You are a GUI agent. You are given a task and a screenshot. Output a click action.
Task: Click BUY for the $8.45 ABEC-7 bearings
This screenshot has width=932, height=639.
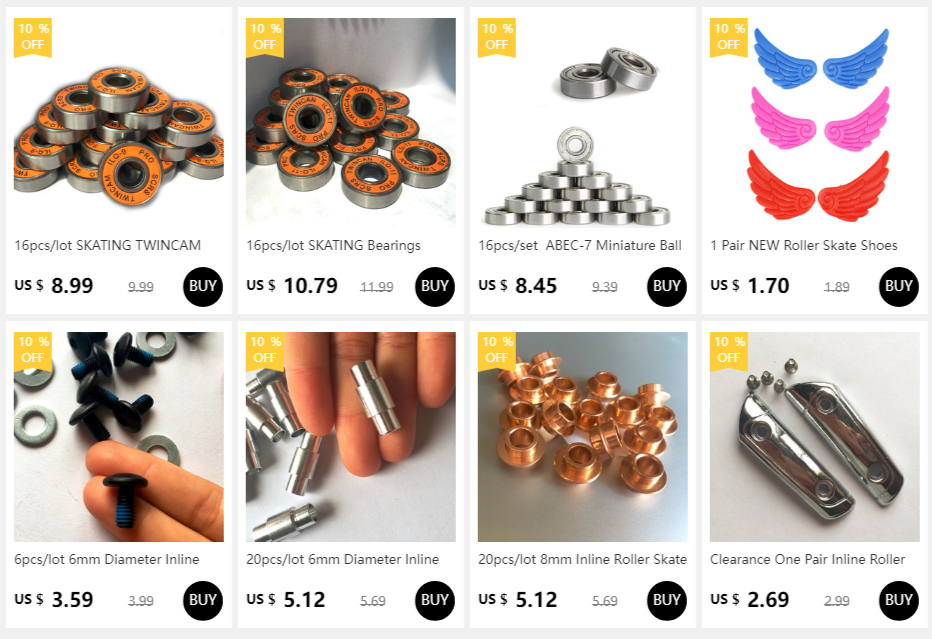click(666, 287)
